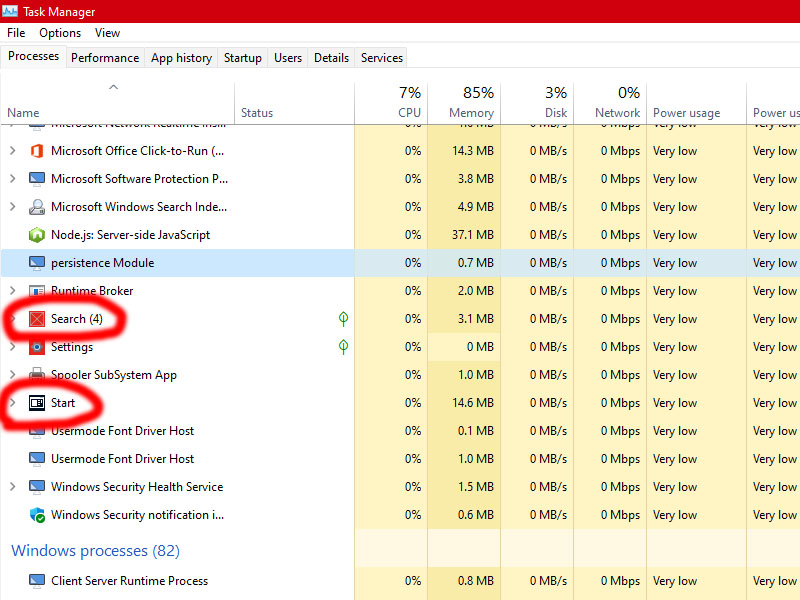800x600 pixels.
Task: Switch to the App history tab
Action: point(181,58)
